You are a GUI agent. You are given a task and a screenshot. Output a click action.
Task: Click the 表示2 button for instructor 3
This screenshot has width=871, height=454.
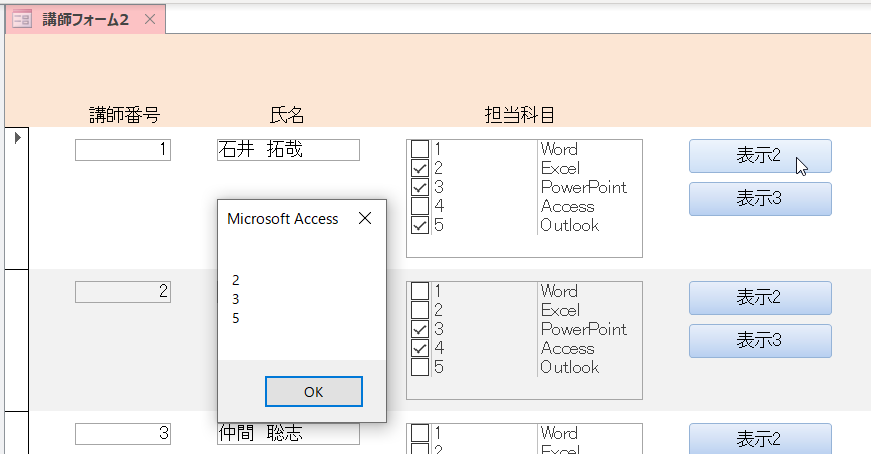click(x=760, y=438)
